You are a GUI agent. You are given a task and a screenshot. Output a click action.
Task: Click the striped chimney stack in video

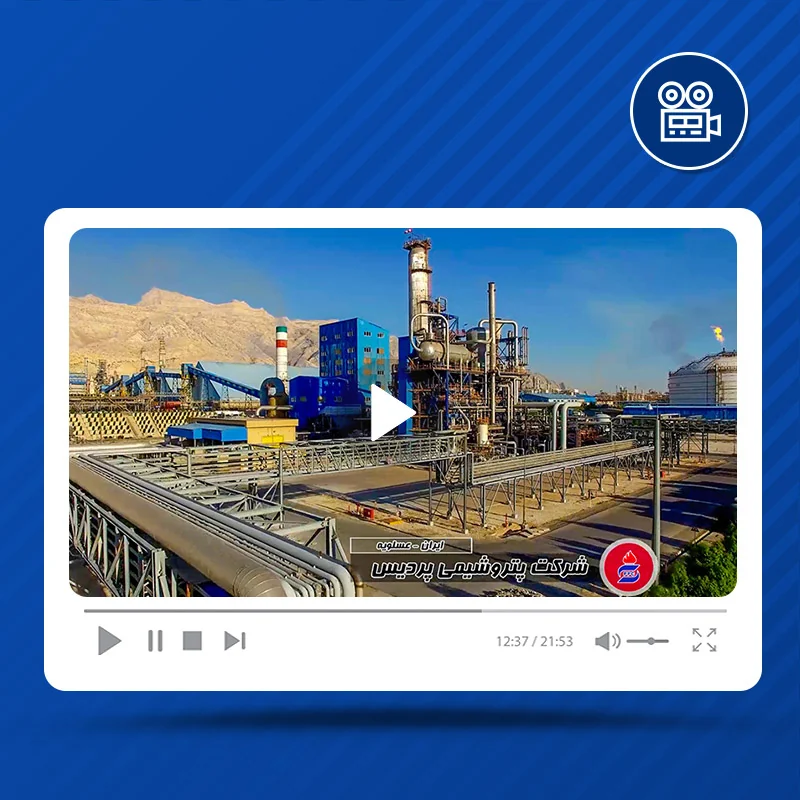coord(282,353)
